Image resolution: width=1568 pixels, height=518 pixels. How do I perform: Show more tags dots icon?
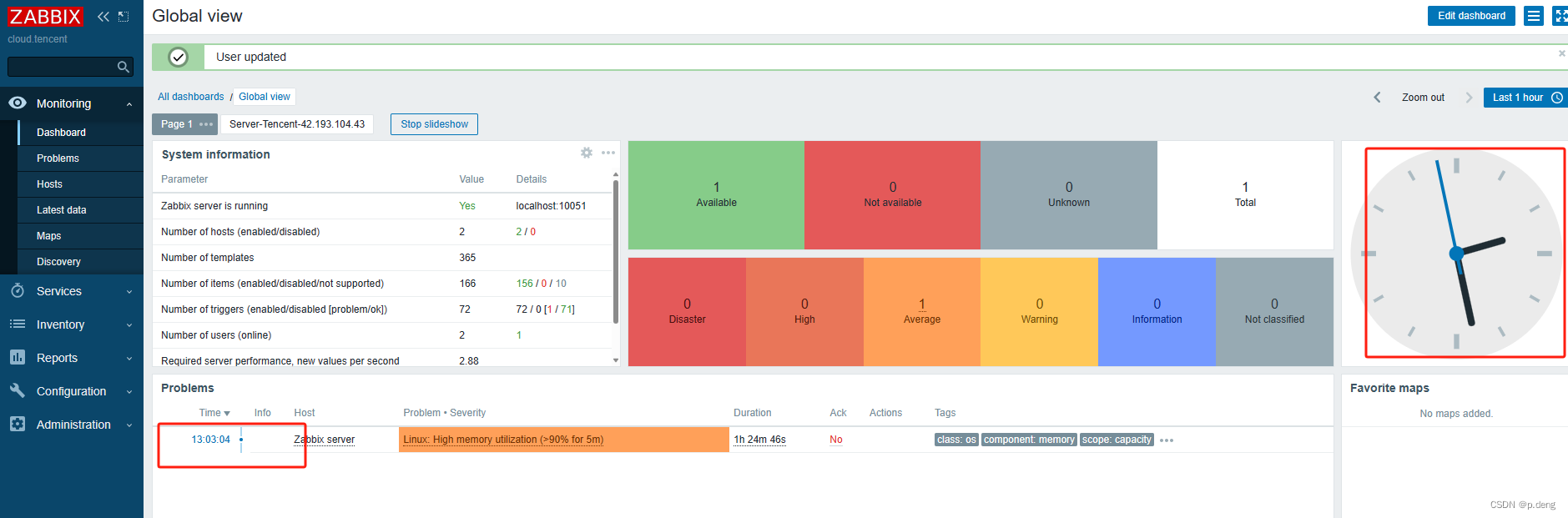pos(1167,440)
